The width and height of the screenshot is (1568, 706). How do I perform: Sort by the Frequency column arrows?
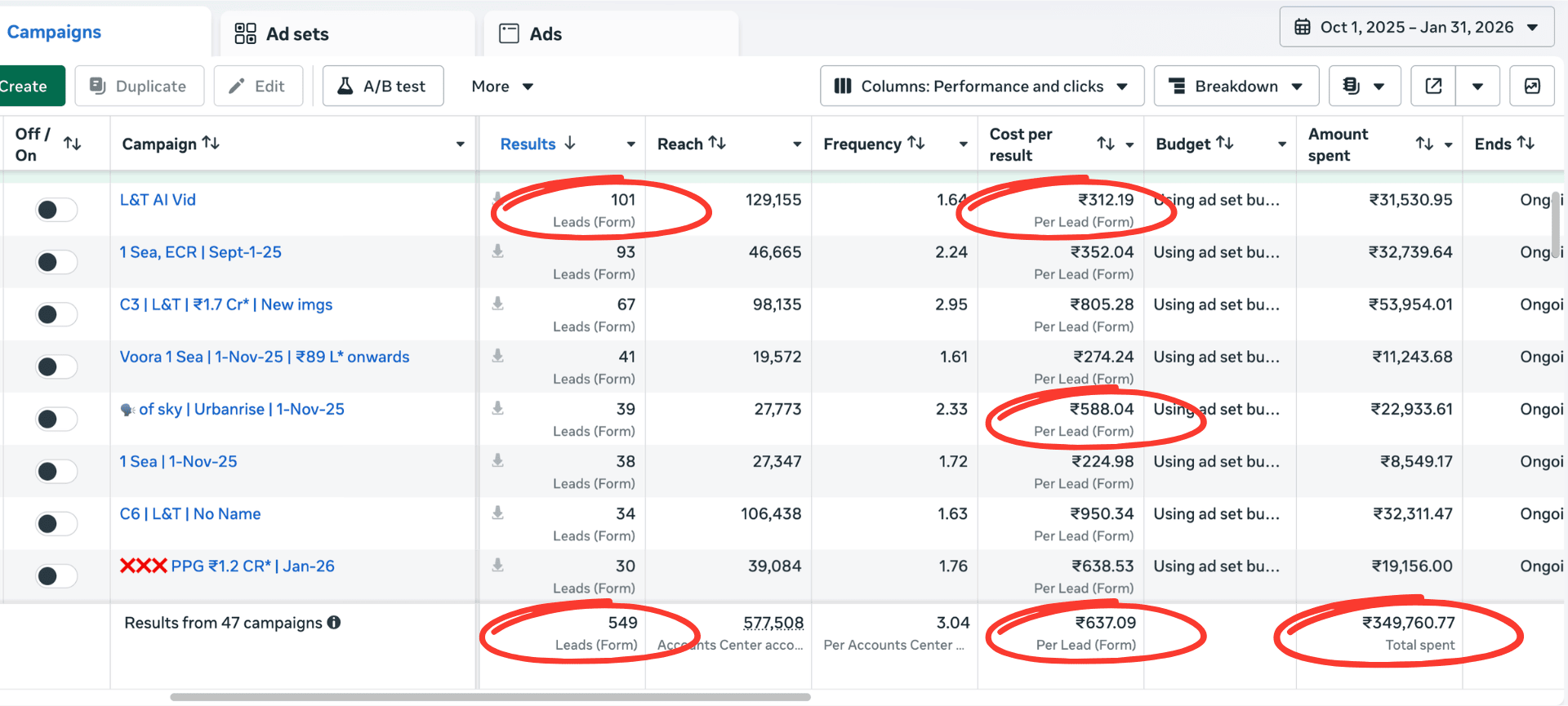(916, 144)
